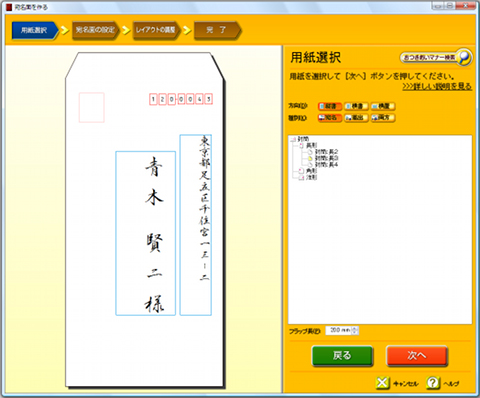Choose the 両方 both-sides type button
Image resolution: width=480 pixels, height=398 pixels.
(383, 118)
